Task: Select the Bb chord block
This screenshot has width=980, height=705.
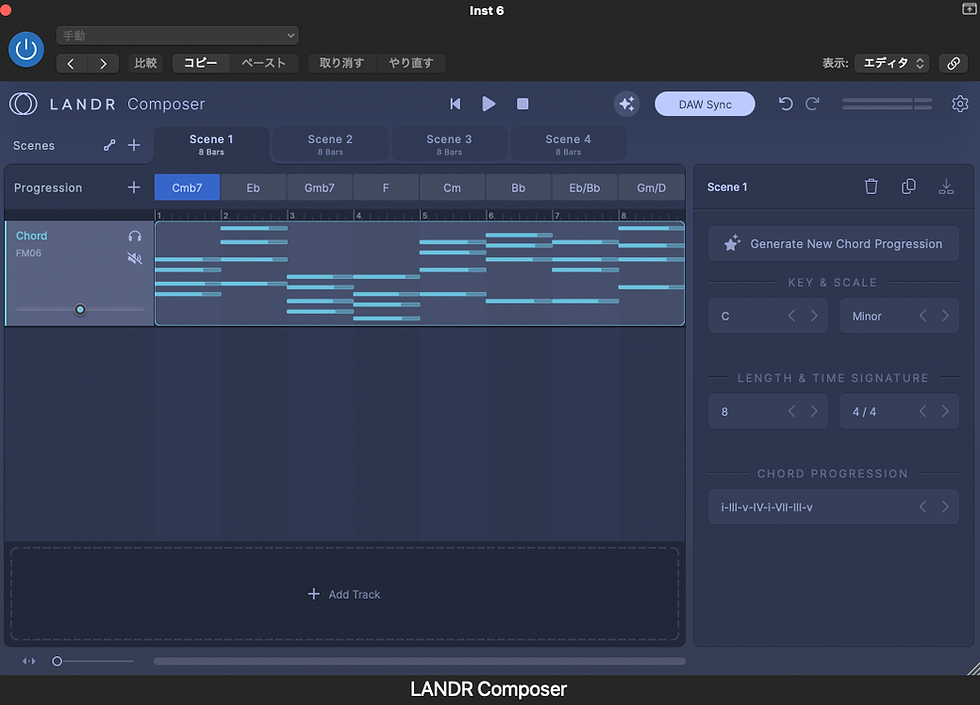Action: pyautogui.click(x=518, y=188)
